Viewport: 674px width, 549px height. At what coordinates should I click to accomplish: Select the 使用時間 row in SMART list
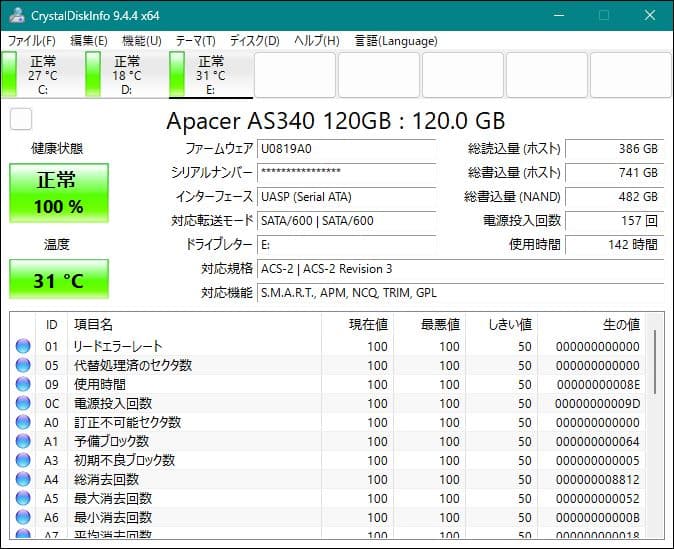click(328, 384)
